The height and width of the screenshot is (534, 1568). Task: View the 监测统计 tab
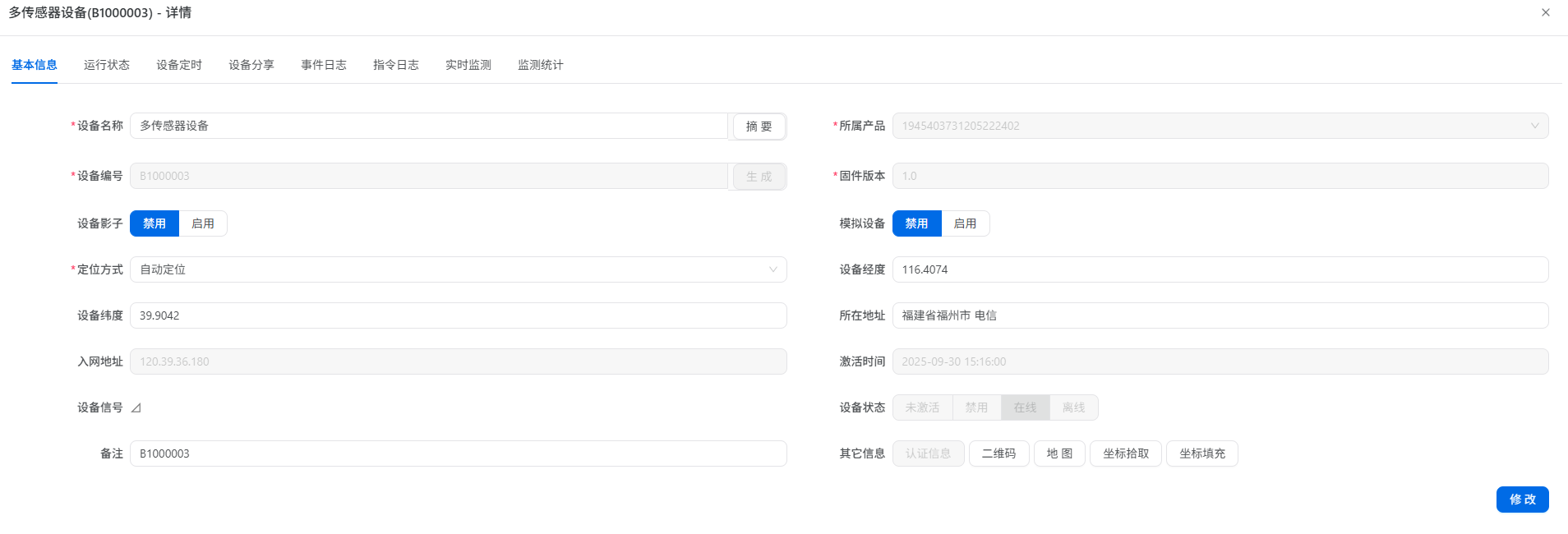click(541, 65)
